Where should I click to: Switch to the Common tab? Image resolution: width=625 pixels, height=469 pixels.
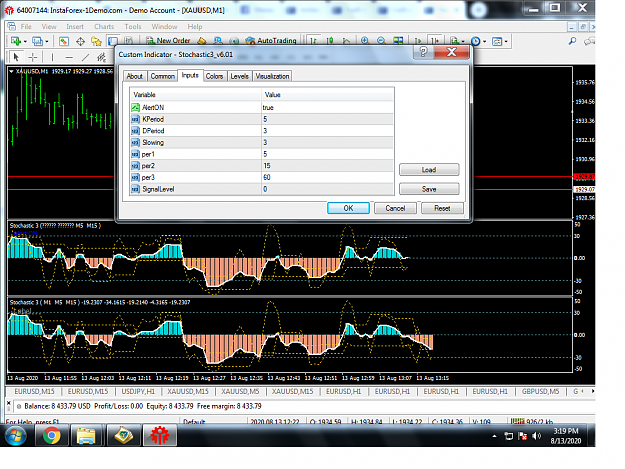click(x=163, y=76)
